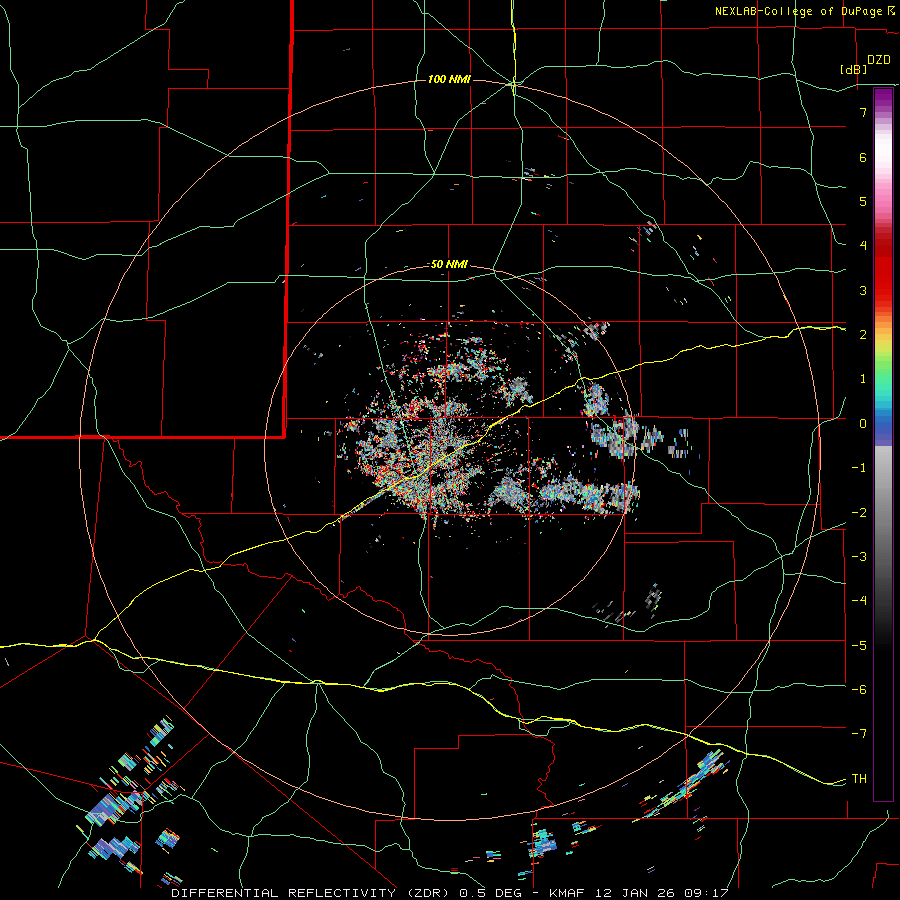Viewport: 900px width, 900px height.
Task: Click the -4 value on the color scale
Action: pyautogui.click(x=859, y=601)
